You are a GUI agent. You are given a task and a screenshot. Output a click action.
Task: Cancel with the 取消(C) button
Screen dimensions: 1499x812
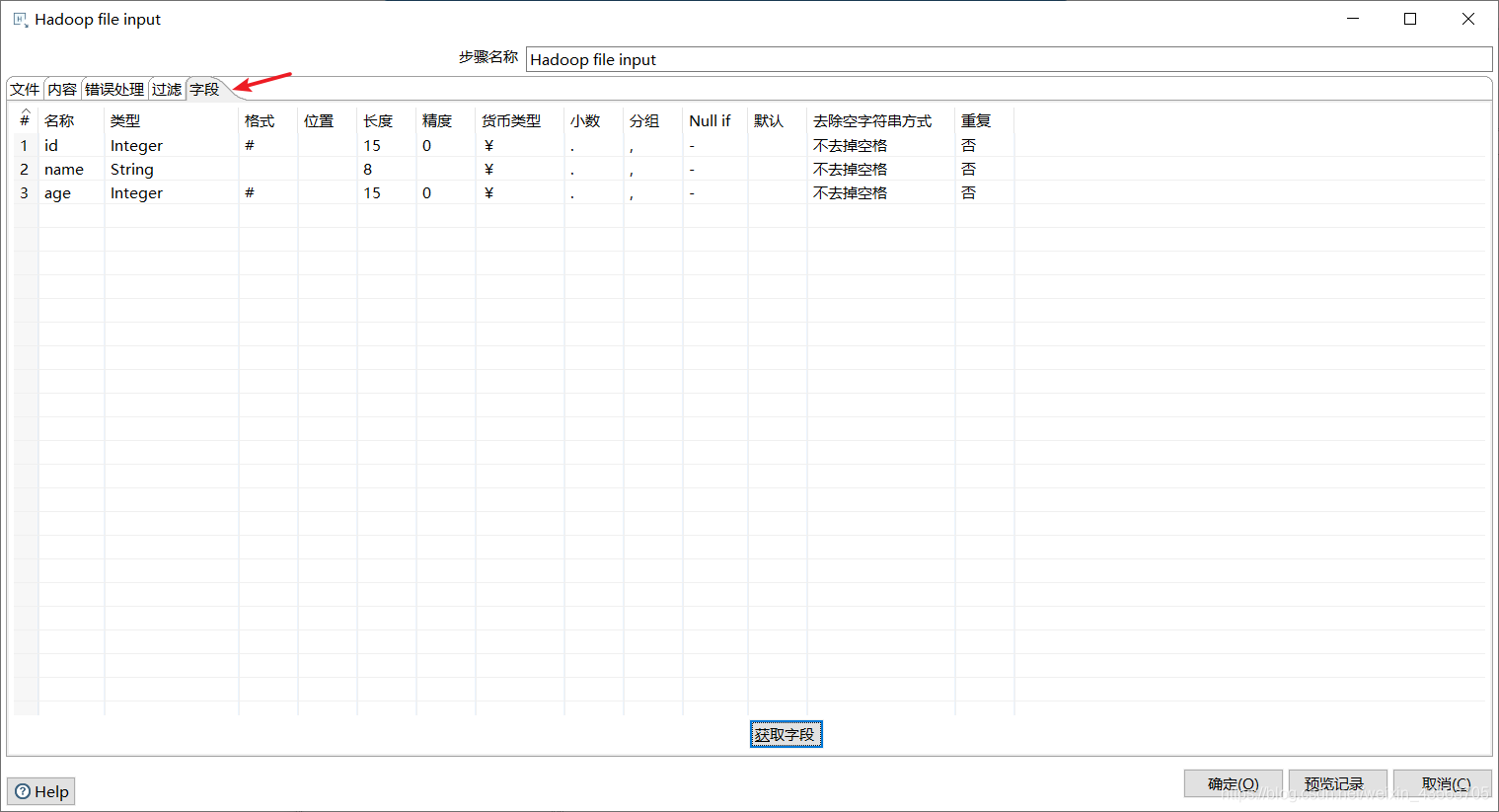(x=1442, y=783)
